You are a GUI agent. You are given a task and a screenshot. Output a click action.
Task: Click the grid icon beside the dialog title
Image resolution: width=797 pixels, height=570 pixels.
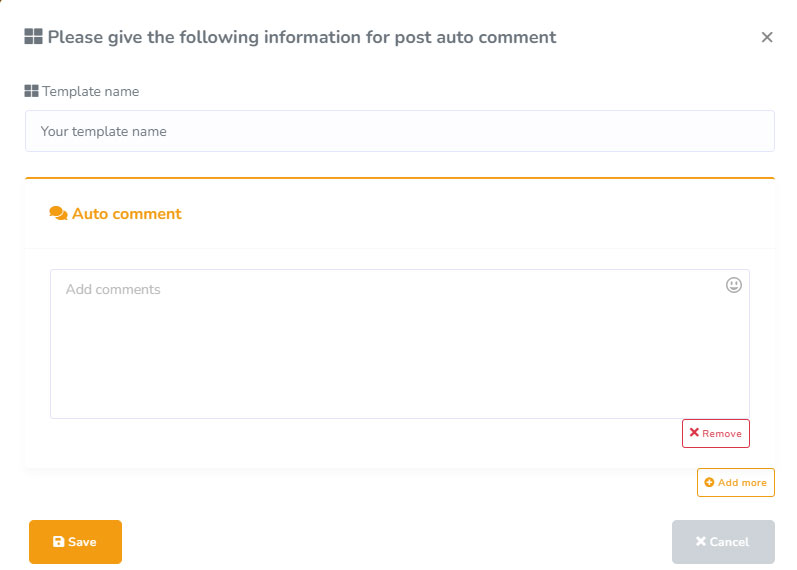pyautogui.click(x=33, y=37)
